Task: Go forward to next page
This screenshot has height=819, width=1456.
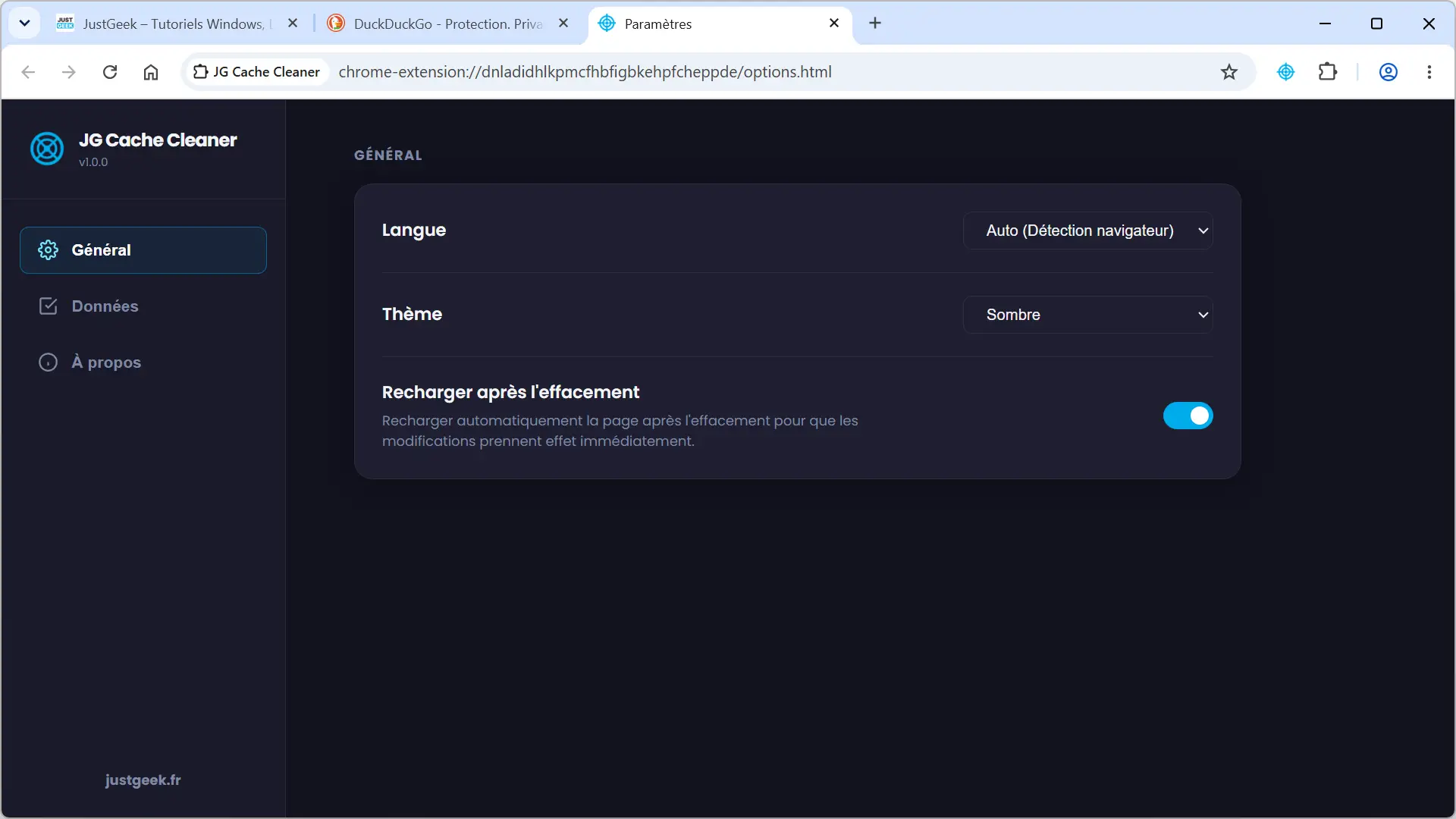Action: pyautogui.click(x=69, y=72)
